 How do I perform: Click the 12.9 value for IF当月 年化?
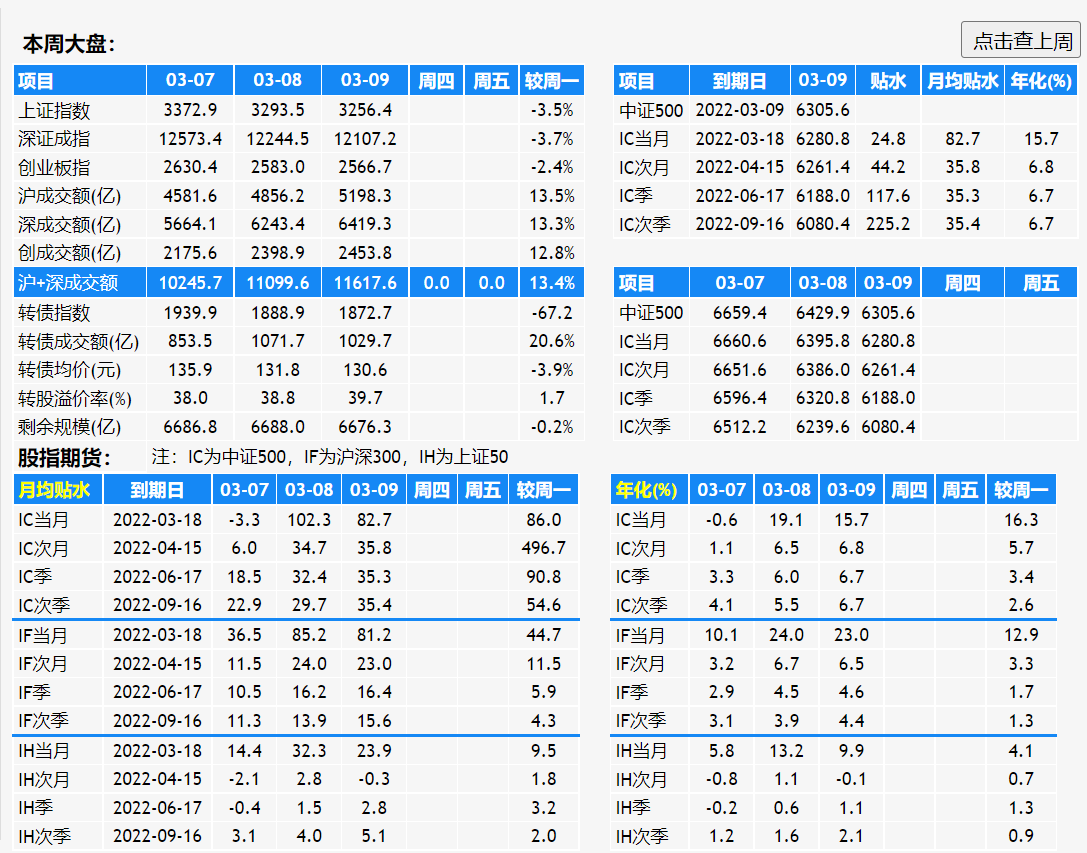pos(1021,635)
